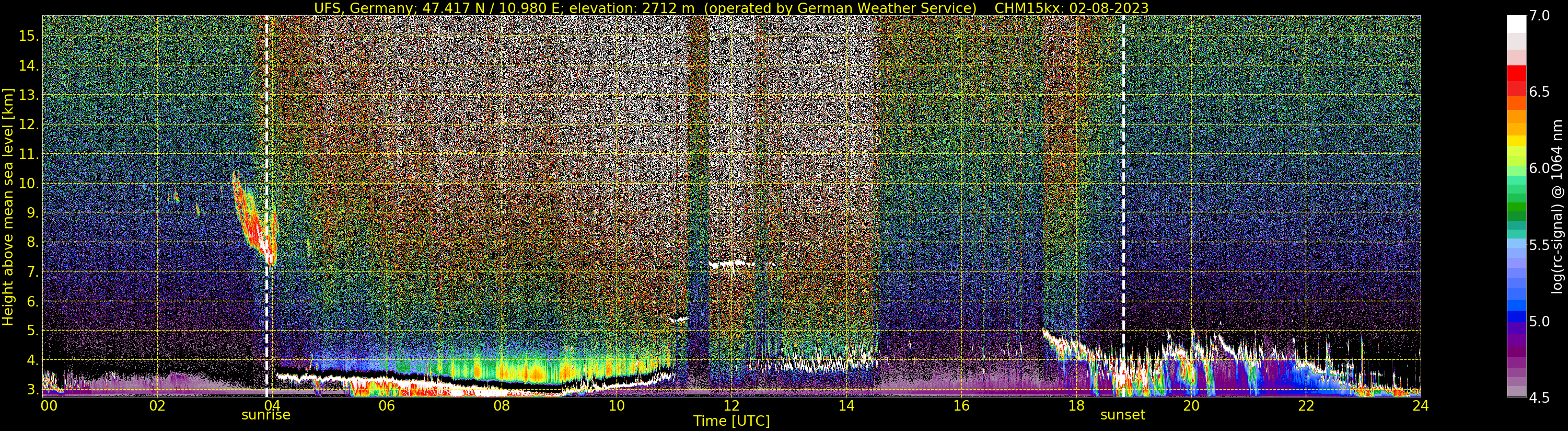This screenshot has width=1568, height=431.
Task: Click the '4.' height tick label
Action: 33,360
